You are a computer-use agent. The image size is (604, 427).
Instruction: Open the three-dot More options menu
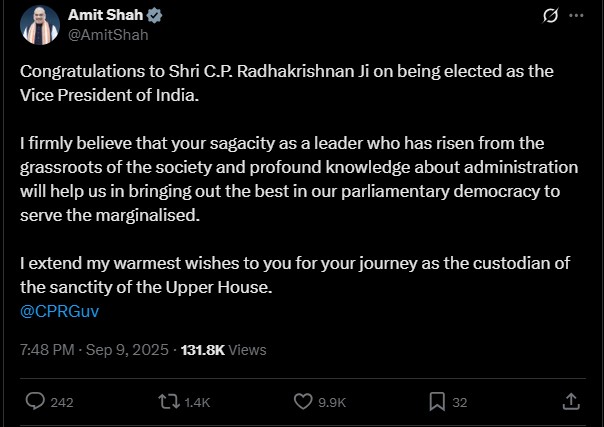(576, 17)
